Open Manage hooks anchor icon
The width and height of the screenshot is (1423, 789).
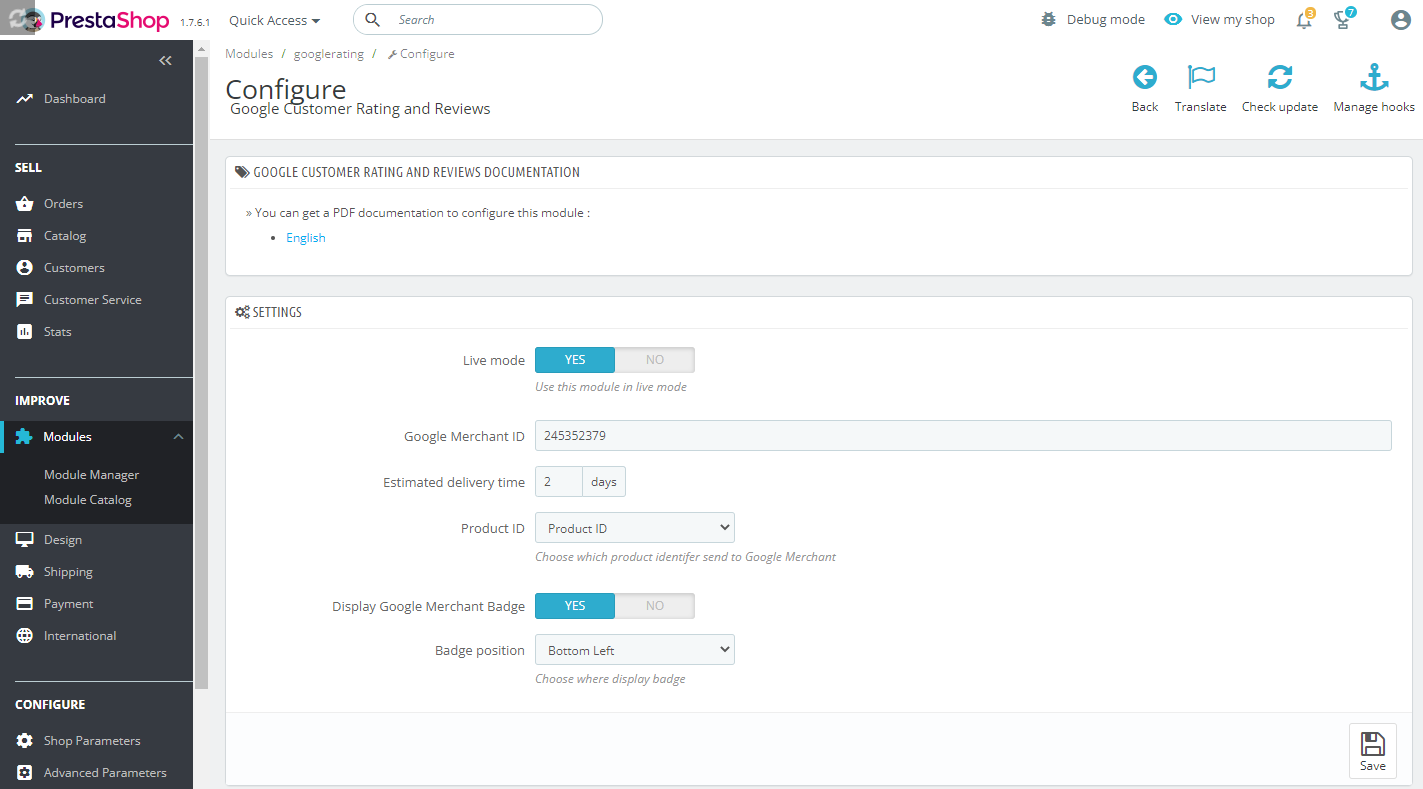(1374, 77)
